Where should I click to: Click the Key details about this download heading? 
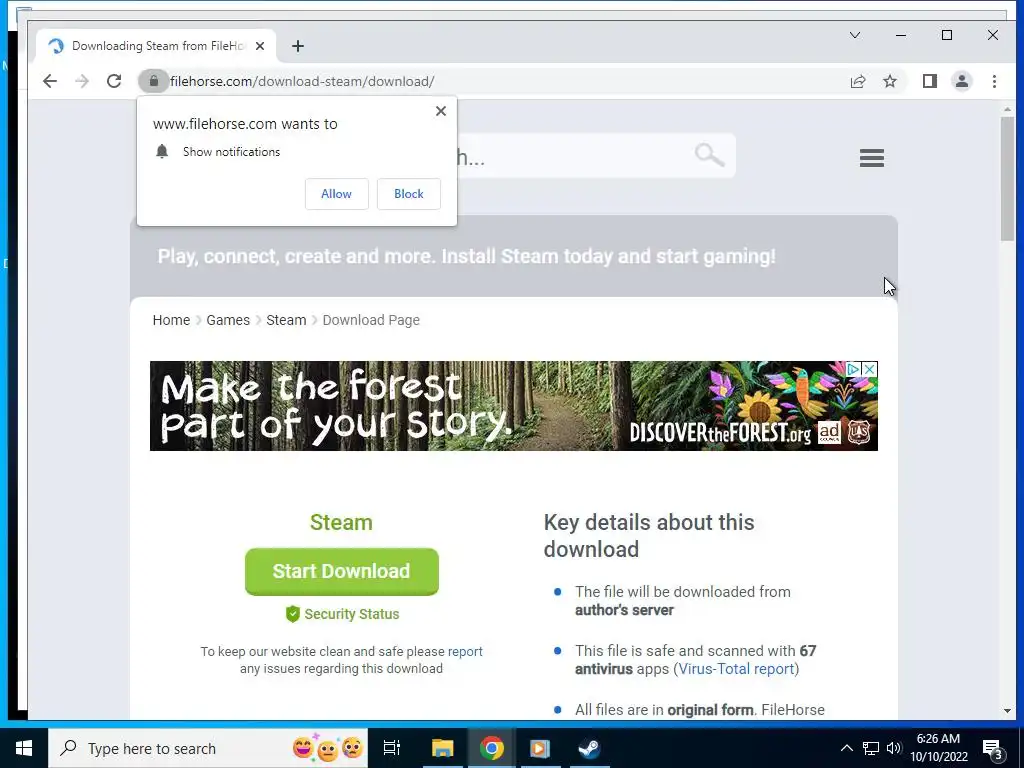(648, 536)
